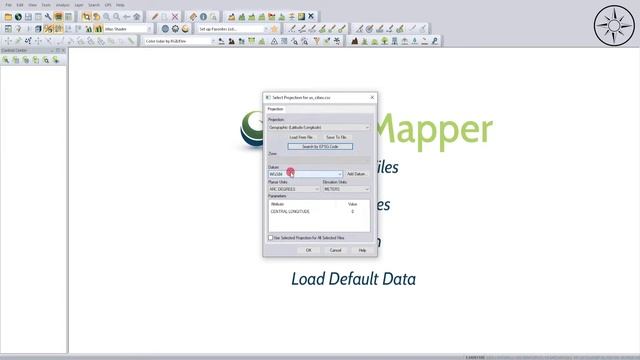The image size is (640, 360).
Task: Open the Analysis menu
Action: click(x=62, y=5)
